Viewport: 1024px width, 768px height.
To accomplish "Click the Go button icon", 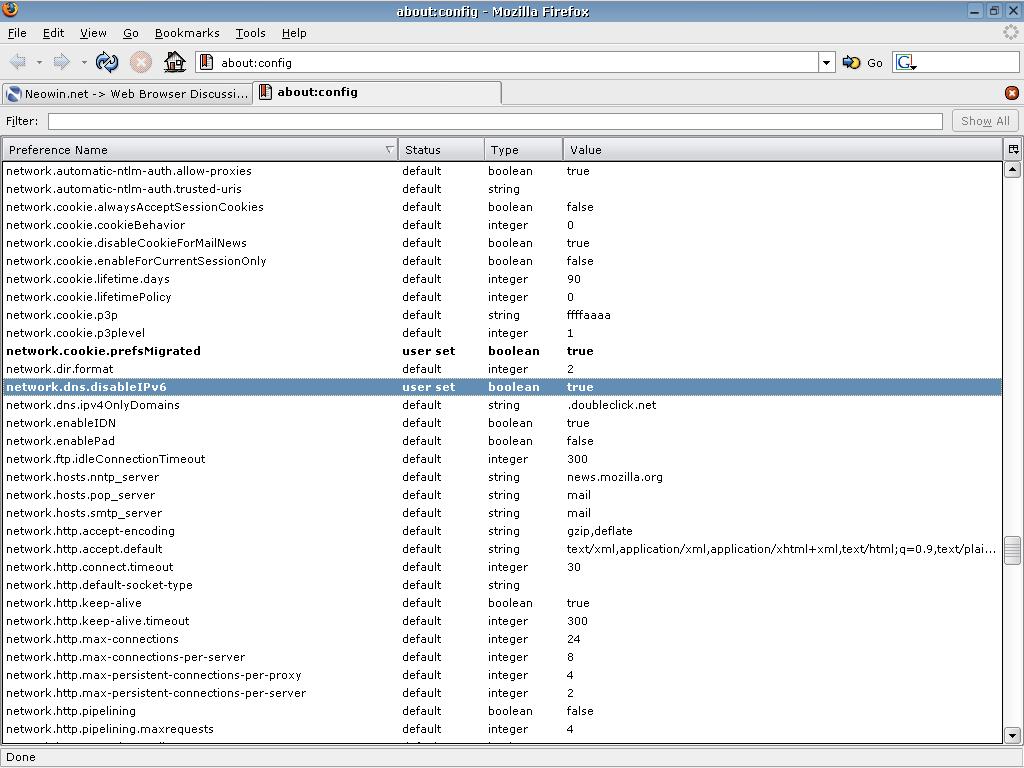I will pos(851,63).
